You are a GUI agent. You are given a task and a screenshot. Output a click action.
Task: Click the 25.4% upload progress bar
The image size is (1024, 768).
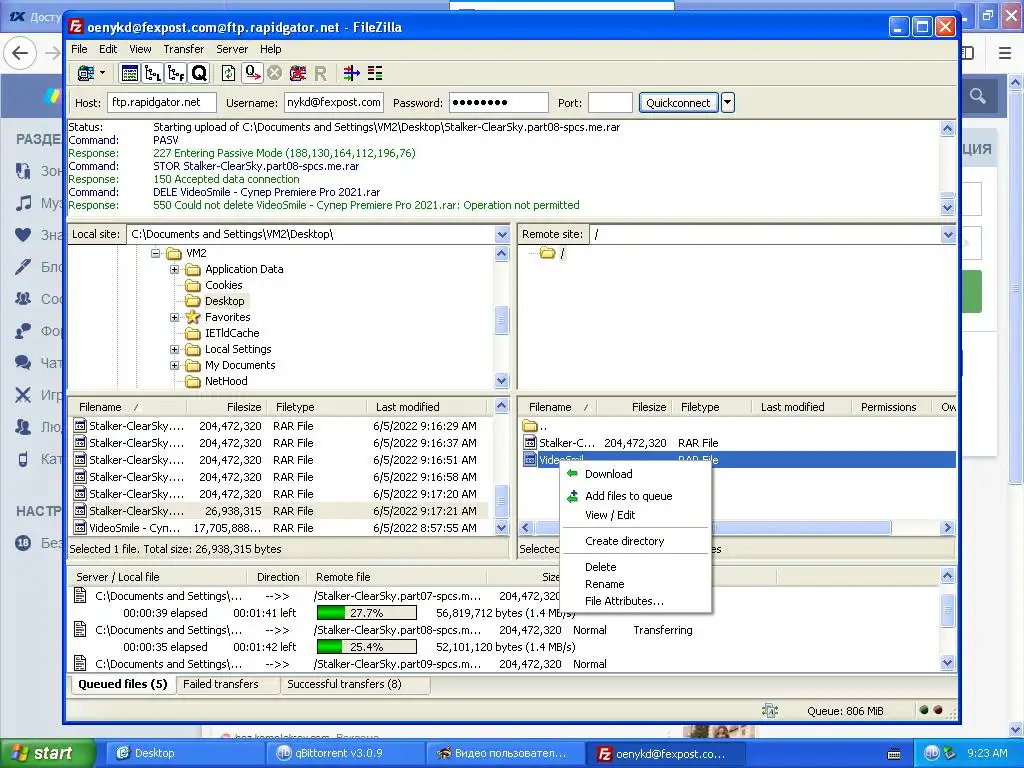click(366, 647)
